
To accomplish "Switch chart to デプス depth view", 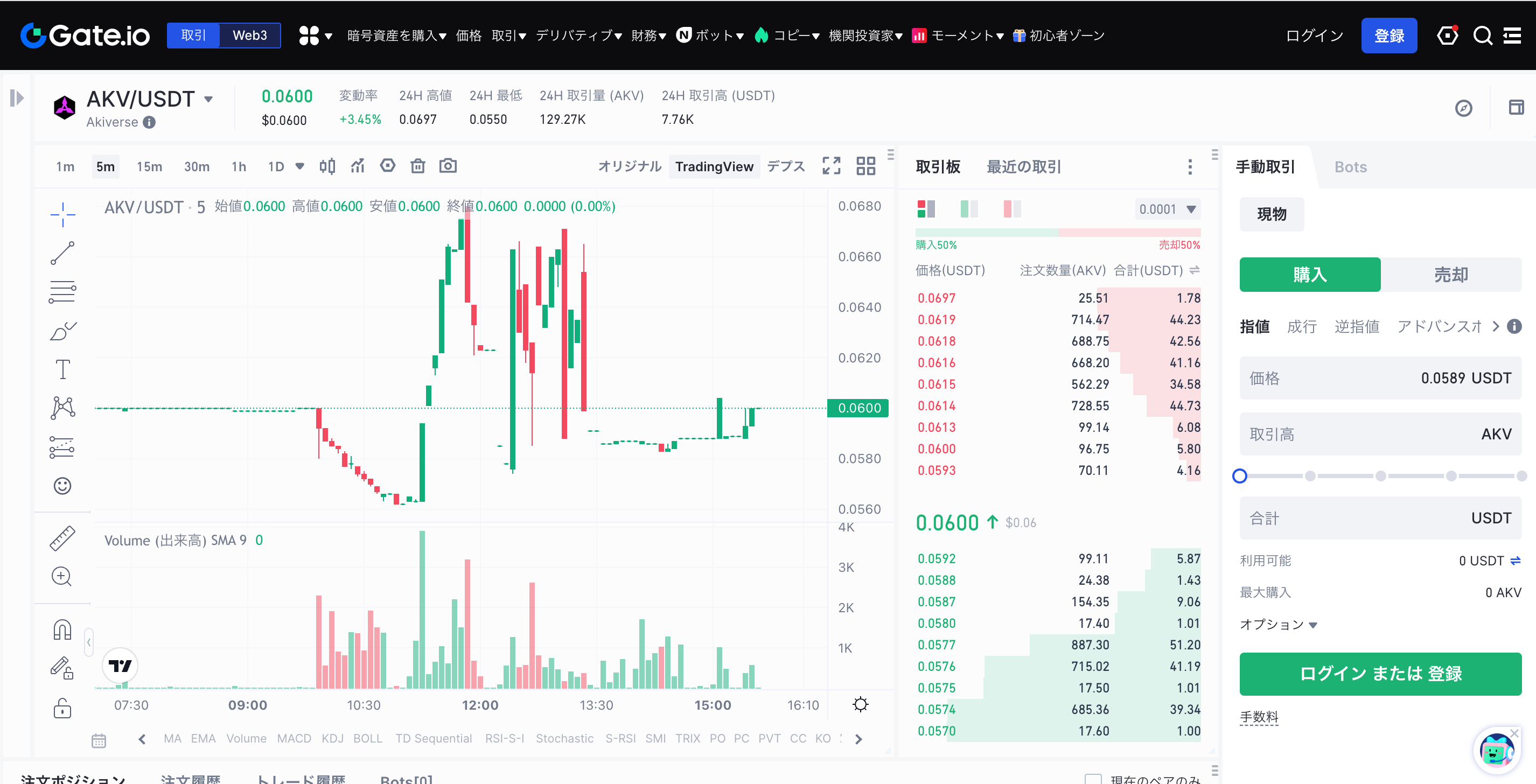I will click(x=786, y=166).
